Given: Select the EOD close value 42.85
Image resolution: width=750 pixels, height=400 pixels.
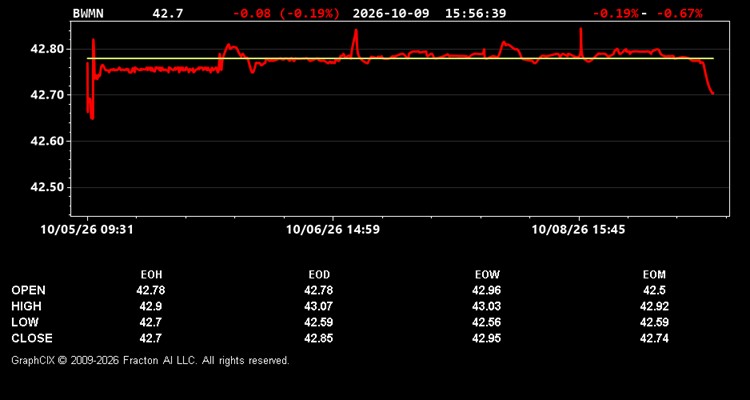Looking at the screenshot, I should coord(319,338).
